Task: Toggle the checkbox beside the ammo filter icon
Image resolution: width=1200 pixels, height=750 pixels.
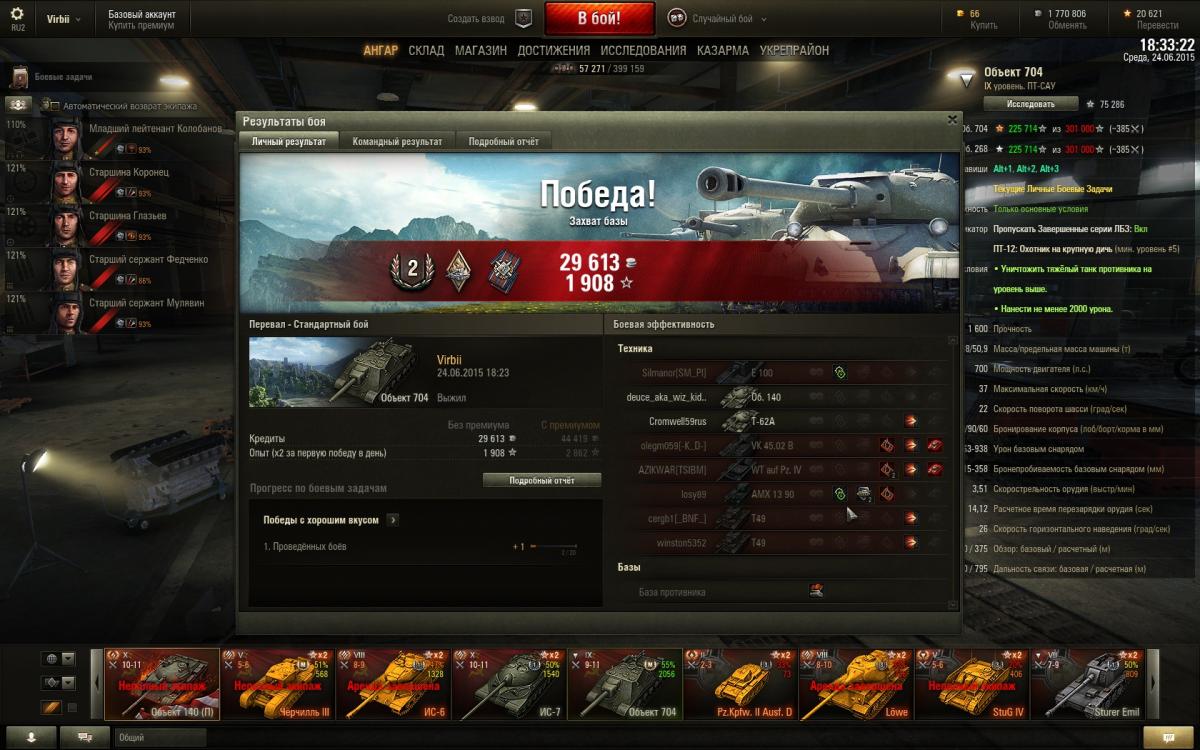Action: point(71,708)
